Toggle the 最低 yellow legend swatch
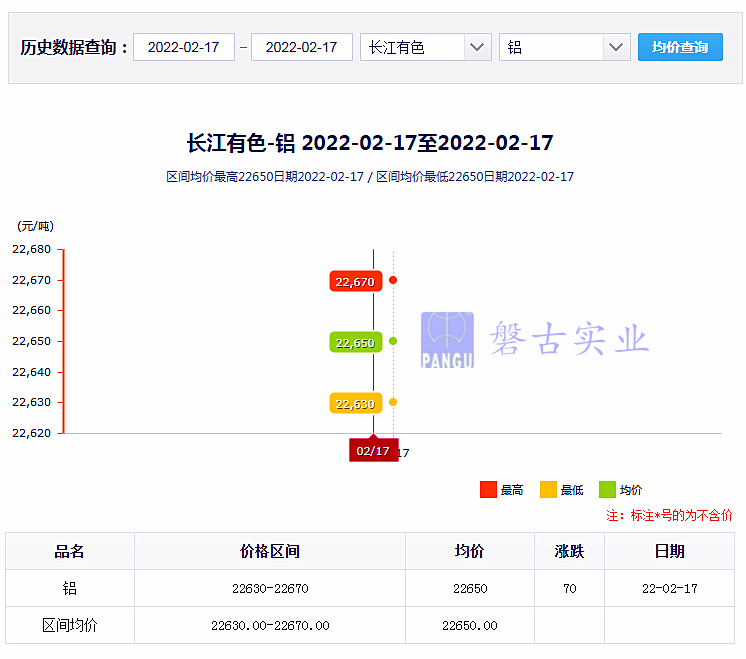Image resolution: width=746 pixels, height=659 pixels. [x=548, y=490]
